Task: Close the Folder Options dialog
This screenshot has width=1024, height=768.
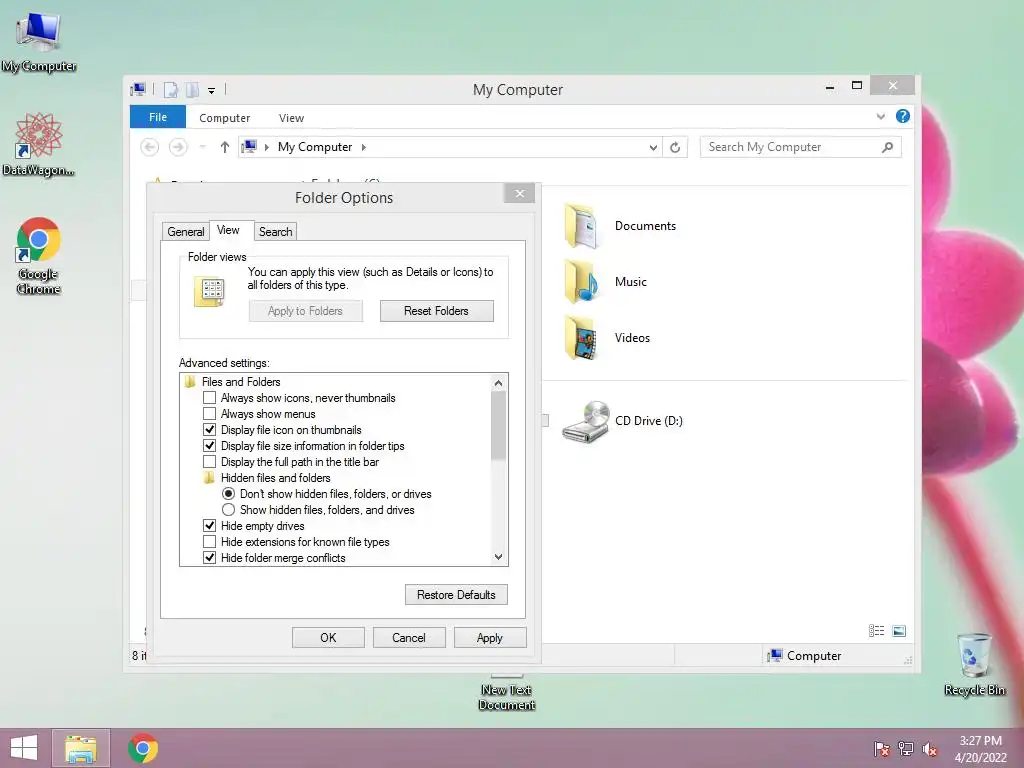Action: click(520, 193)
